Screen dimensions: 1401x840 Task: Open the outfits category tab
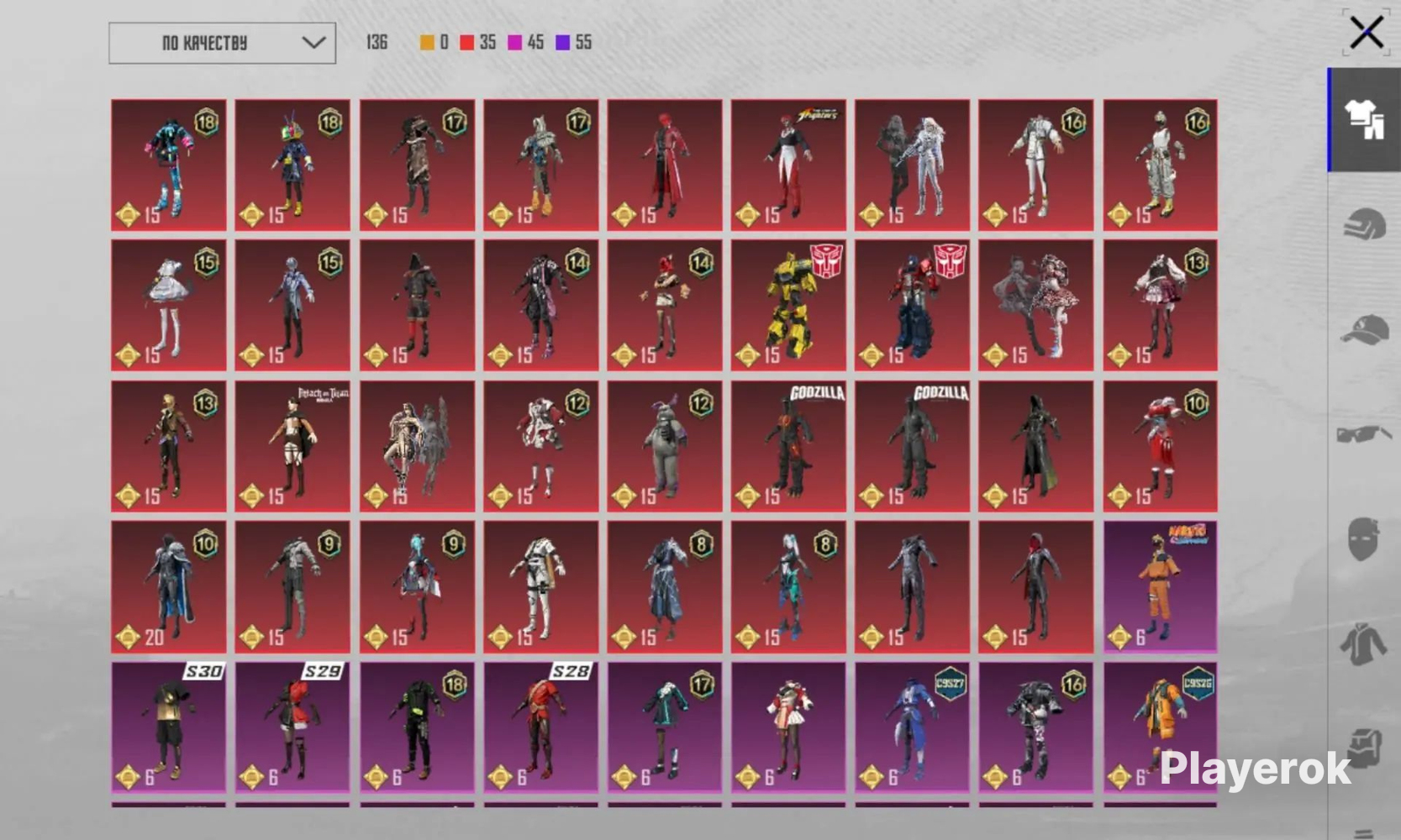[1364, 120]
